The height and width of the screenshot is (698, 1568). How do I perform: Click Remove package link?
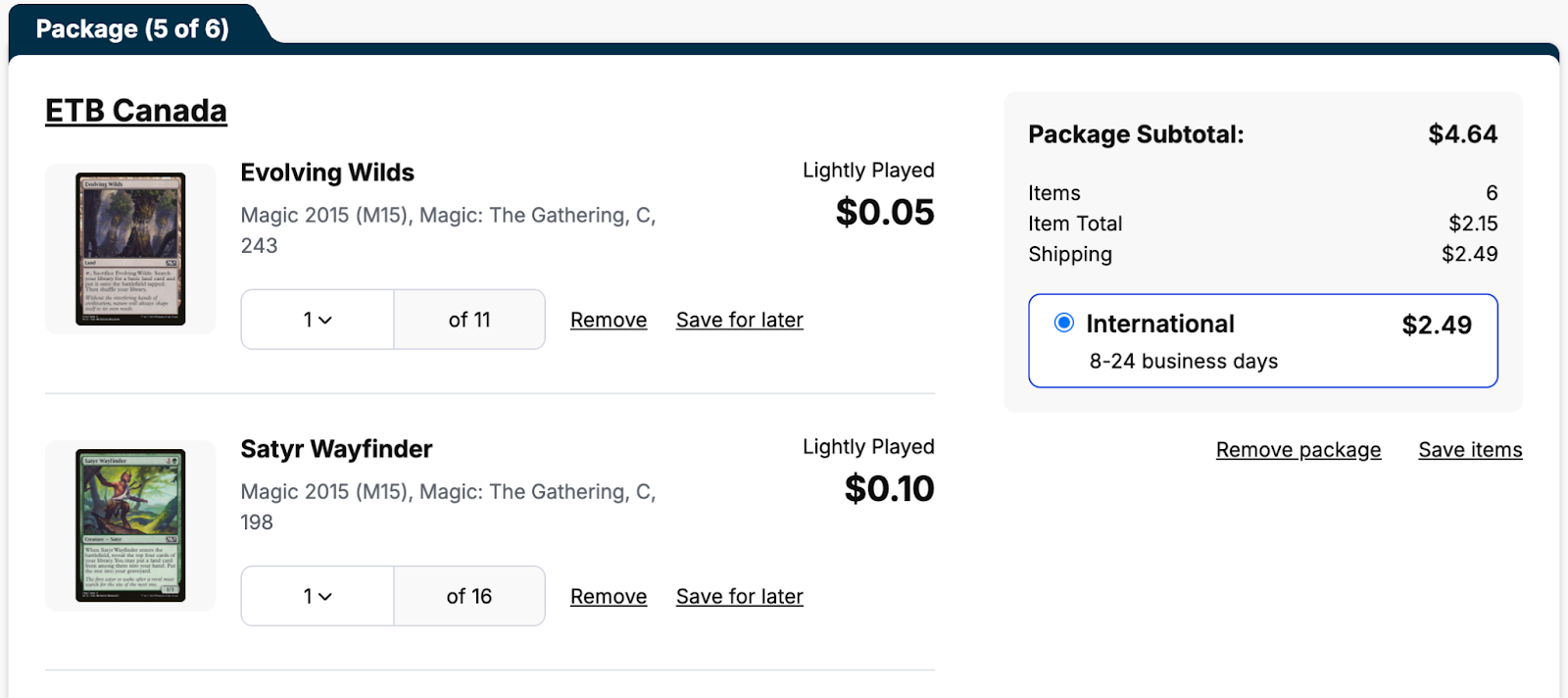1298,450
